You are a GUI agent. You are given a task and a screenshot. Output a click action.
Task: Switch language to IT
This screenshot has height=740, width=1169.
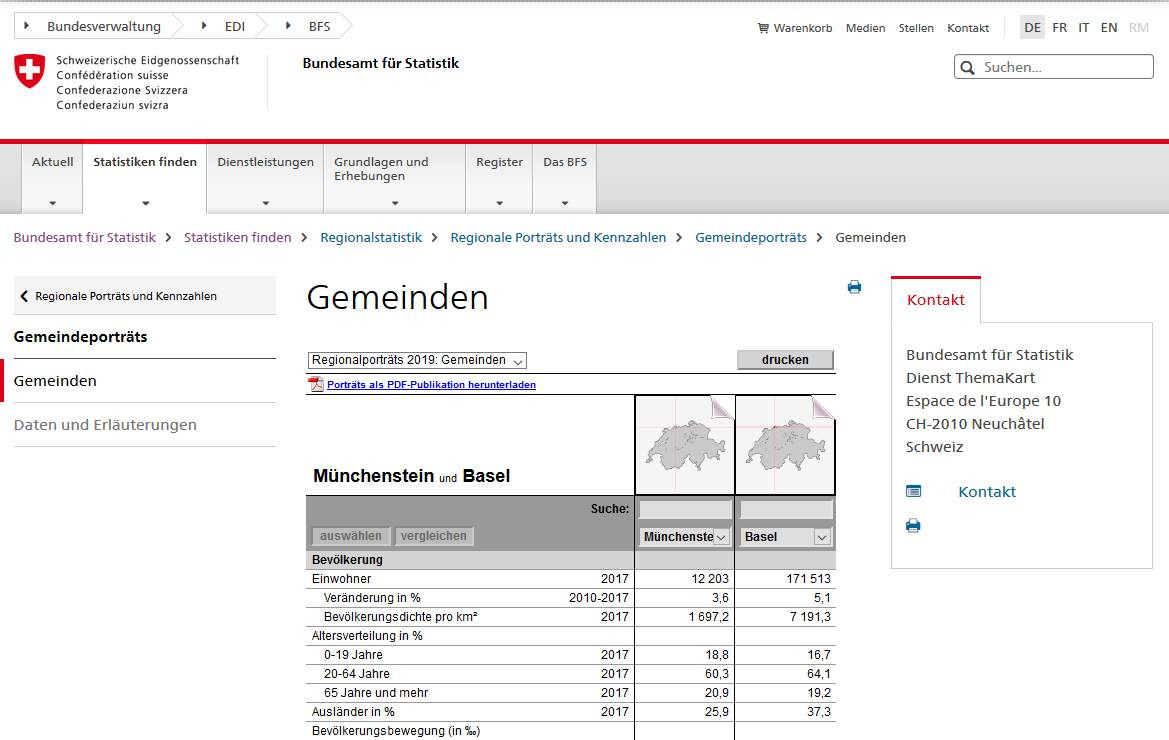(x=1083, y=28)
